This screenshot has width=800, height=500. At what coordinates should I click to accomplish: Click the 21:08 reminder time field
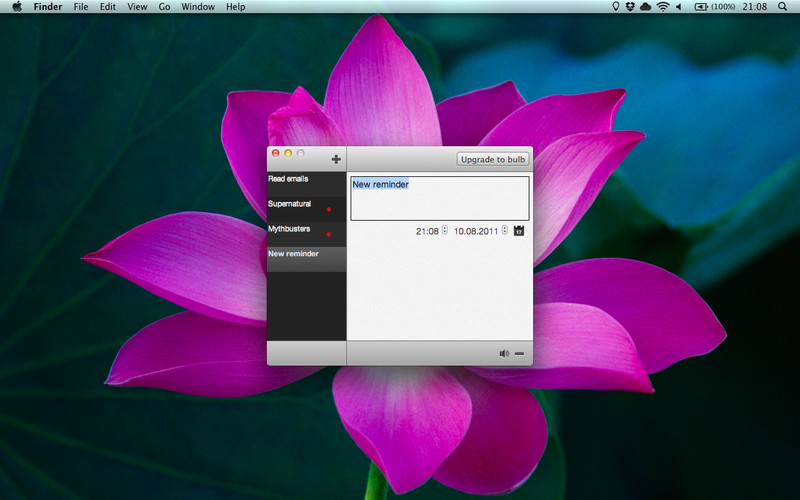427,231
